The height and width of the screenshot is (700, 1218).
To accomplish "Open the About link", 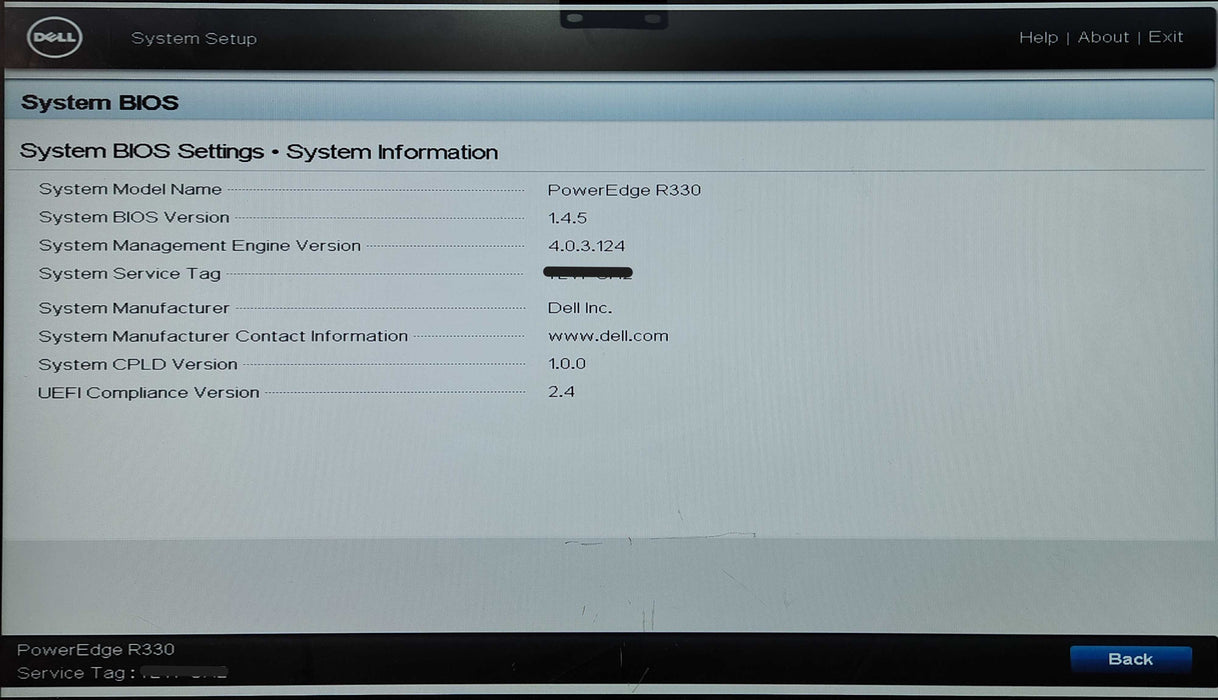I will tap(1103, 37).
